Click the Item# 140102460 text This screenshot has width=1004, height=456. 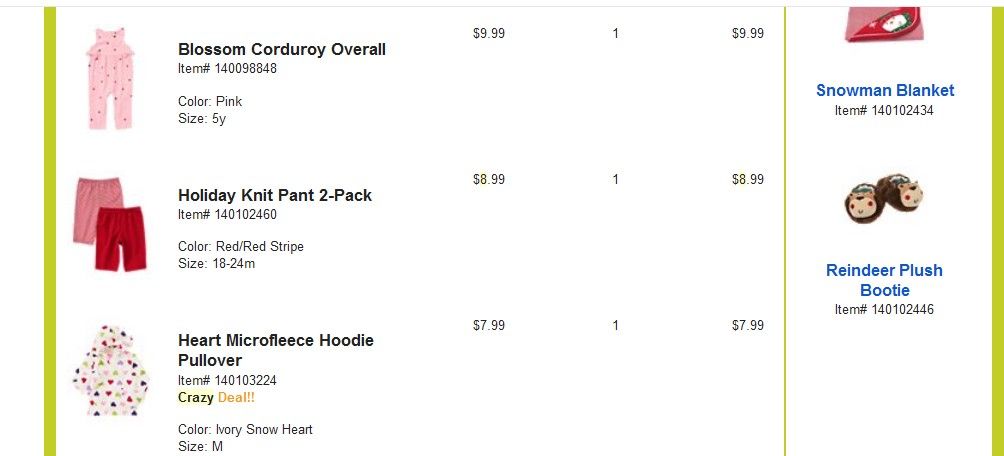(x=227, y=215)
